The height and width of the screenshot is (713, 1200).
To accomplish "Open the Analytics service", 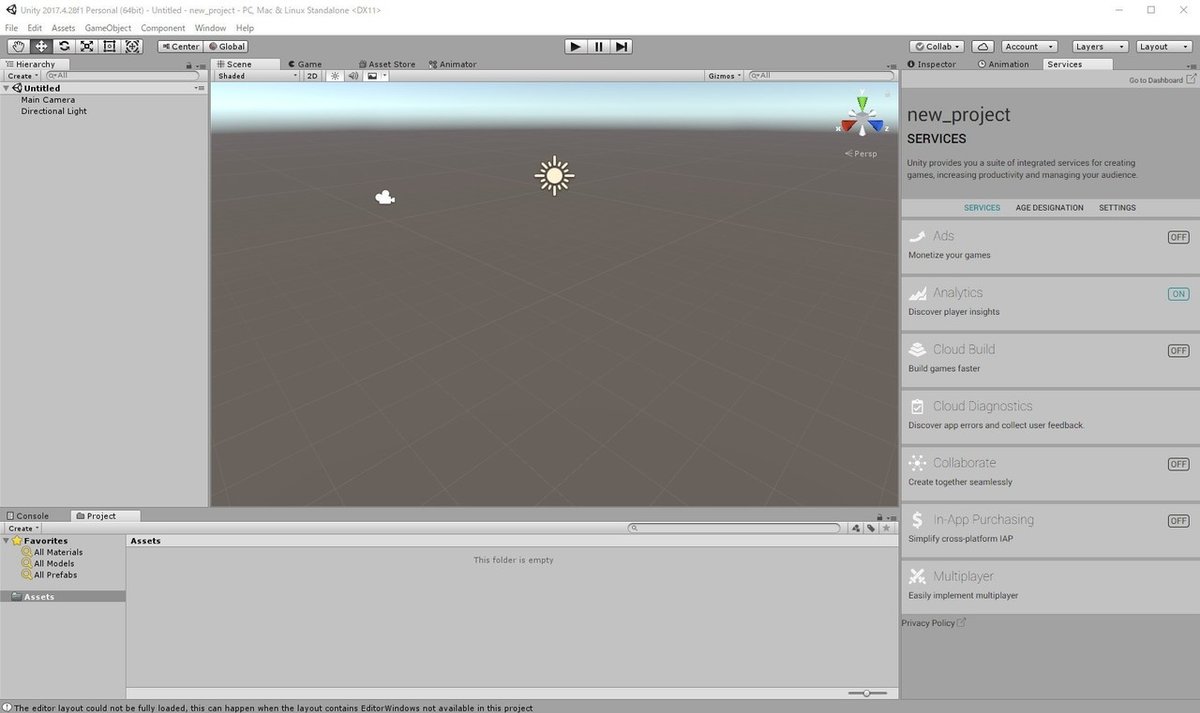I will [x=1050, y=303].
